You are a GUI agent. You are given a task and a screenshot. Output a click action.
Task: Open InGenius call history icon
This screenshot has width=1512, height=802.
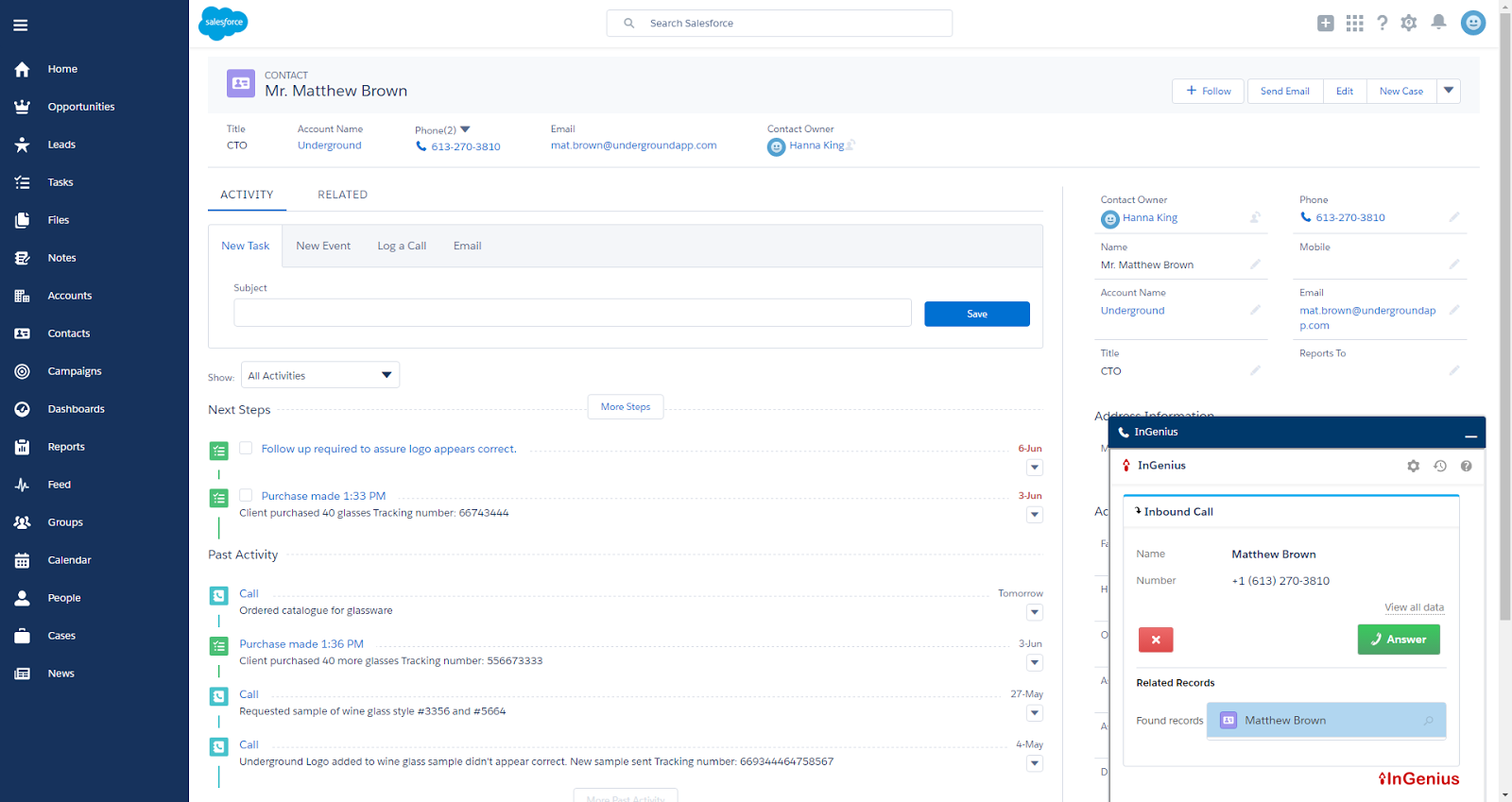1439,466
